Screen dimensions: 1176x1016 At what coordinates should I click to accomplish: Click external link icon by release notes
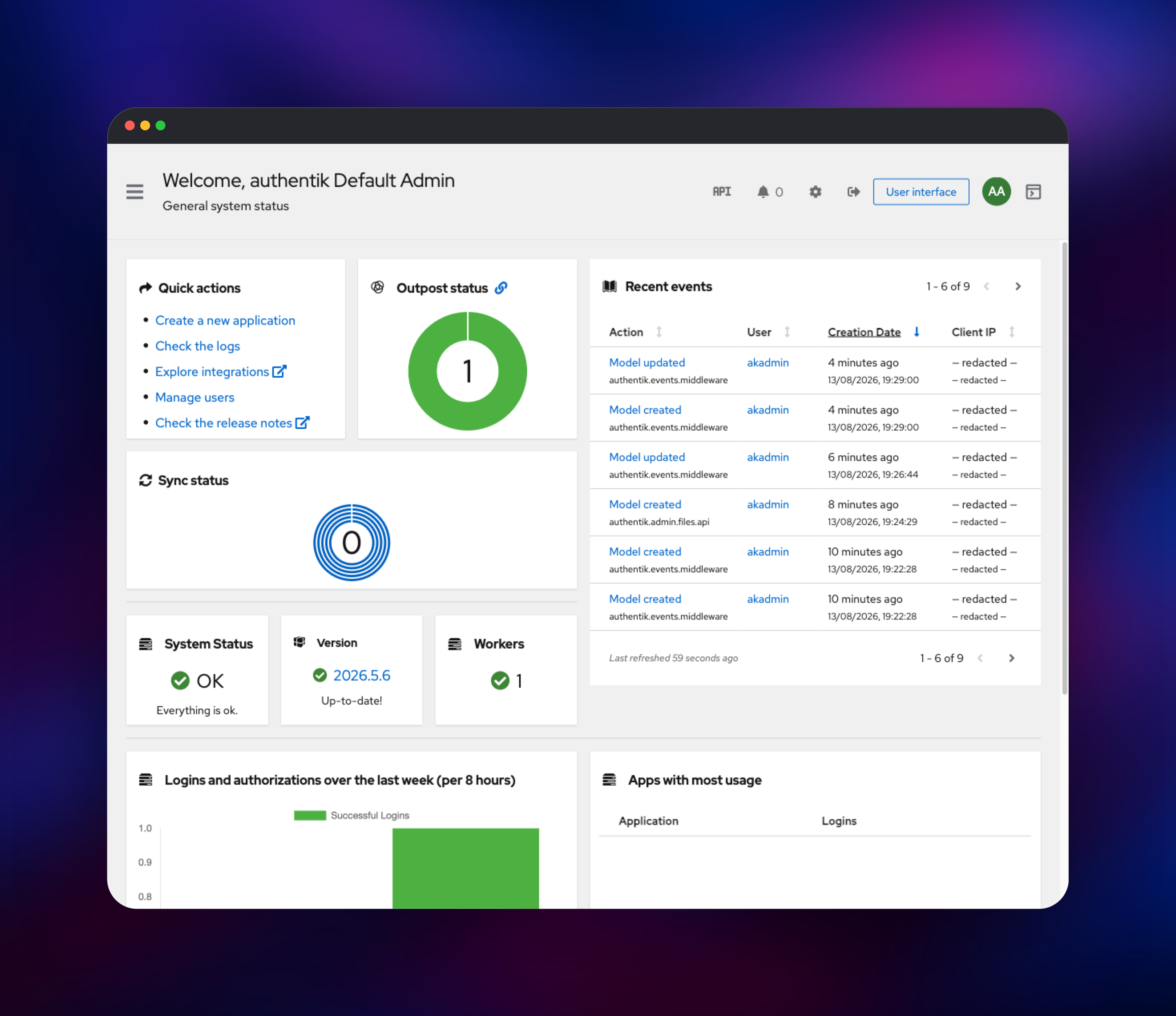(303, 422)
